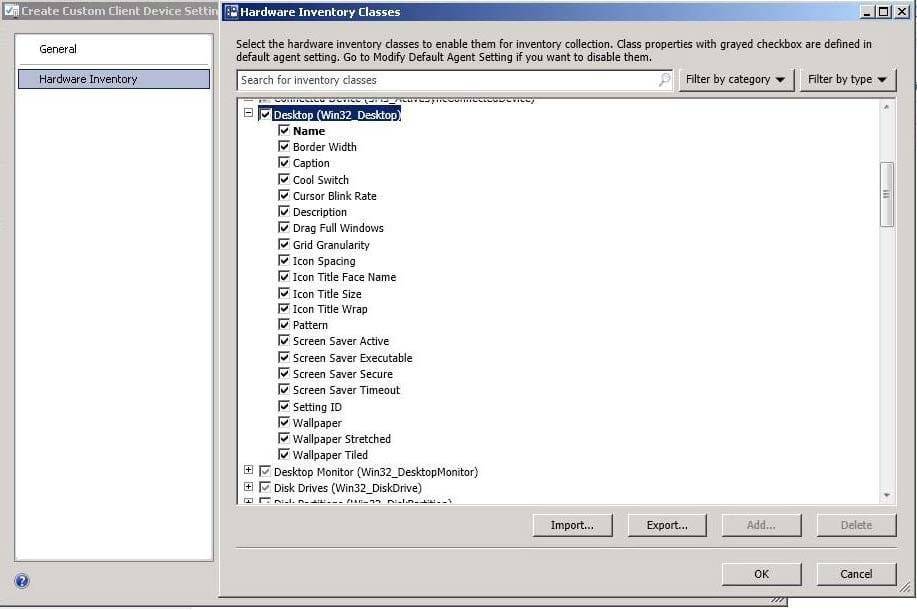Open the Filter by type dropdown

click(846, 80)
